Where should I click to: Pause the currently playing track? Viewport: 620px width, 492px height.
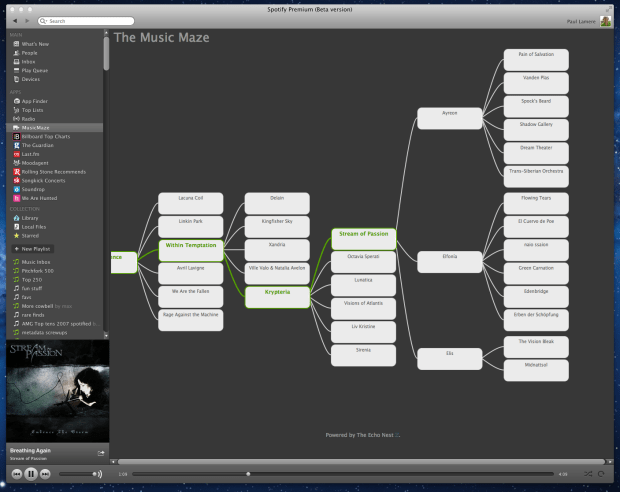tap(31, 473)
